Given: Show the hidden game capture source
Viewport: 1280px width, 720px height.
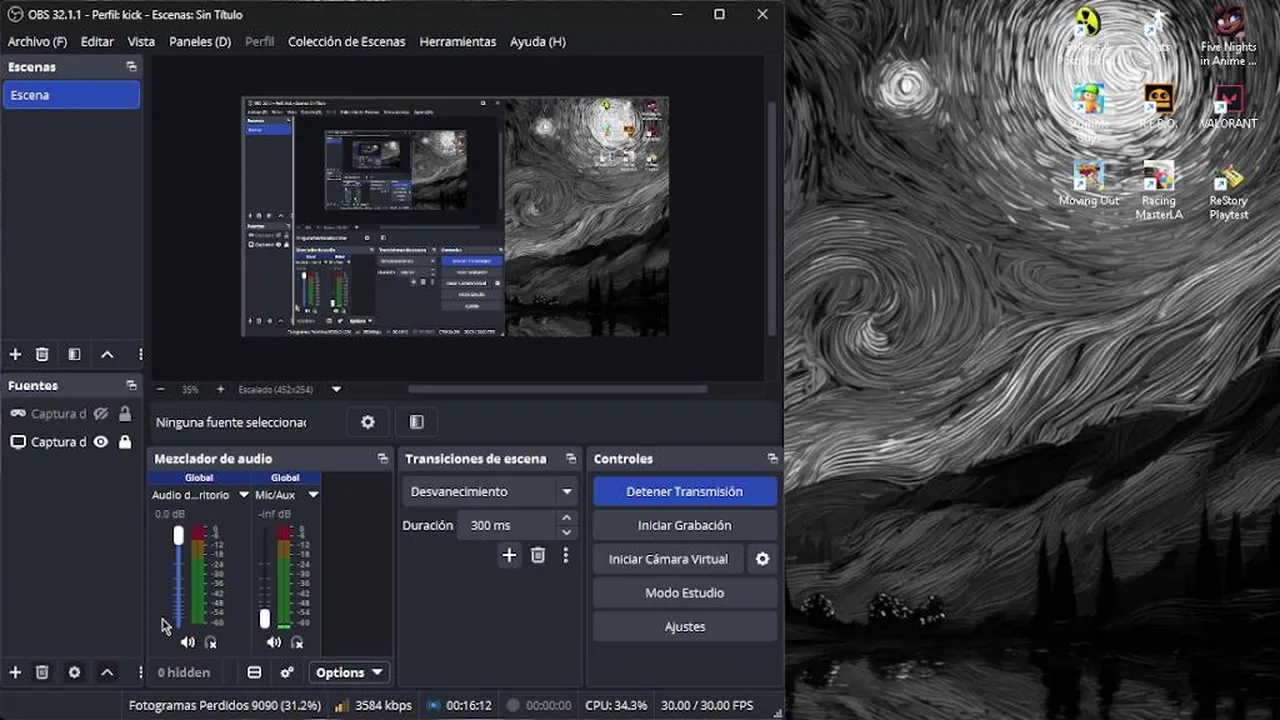Looking at the screenshot, I should 101,413.
